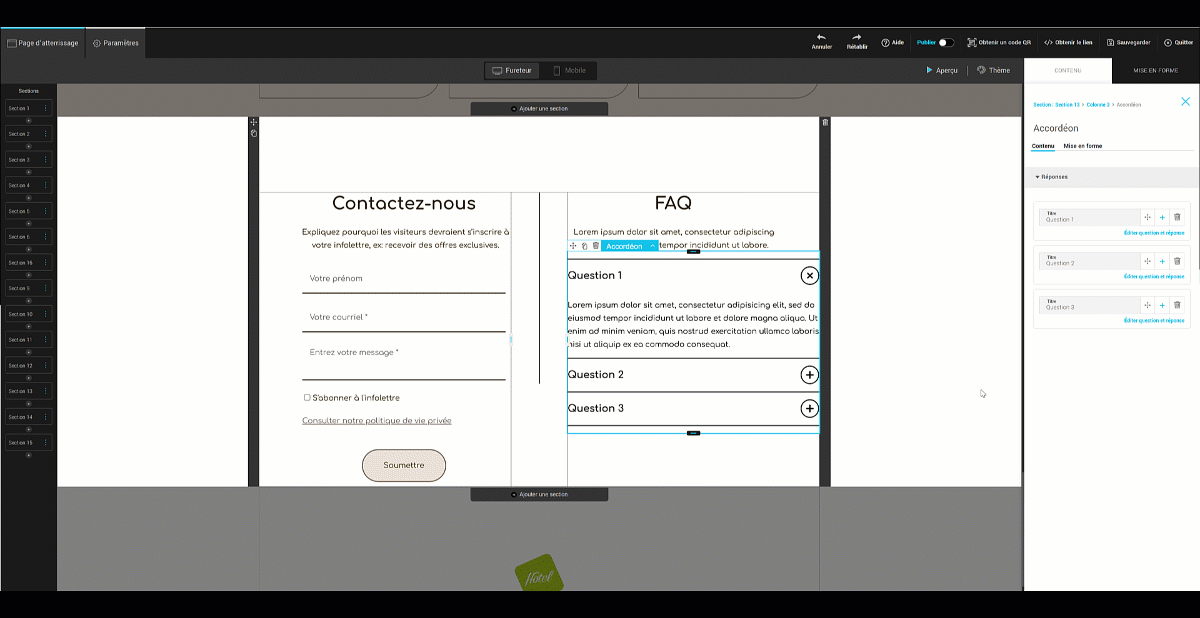Collapse Question 1 with the circled X button

click(x=809, y=276)
